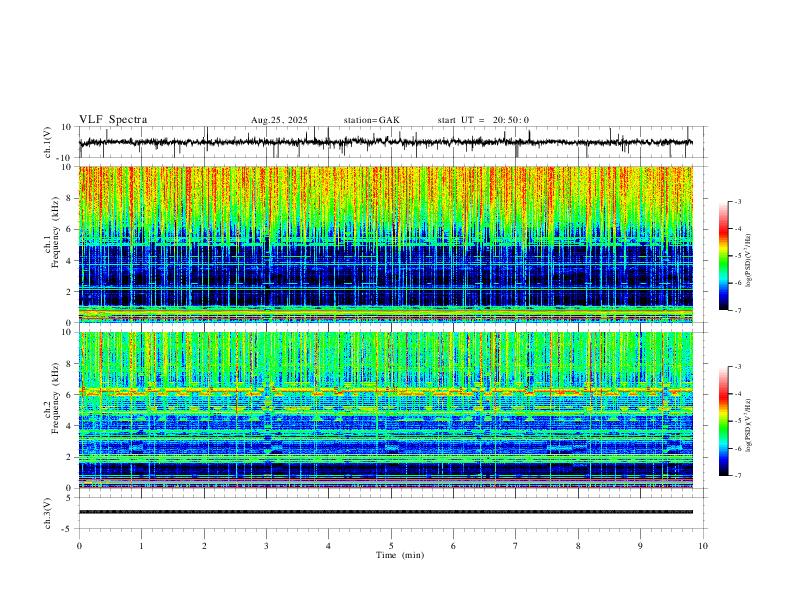Click the time axis tick label '7'
The image size is (792, 612).
[x=516, y=546]
